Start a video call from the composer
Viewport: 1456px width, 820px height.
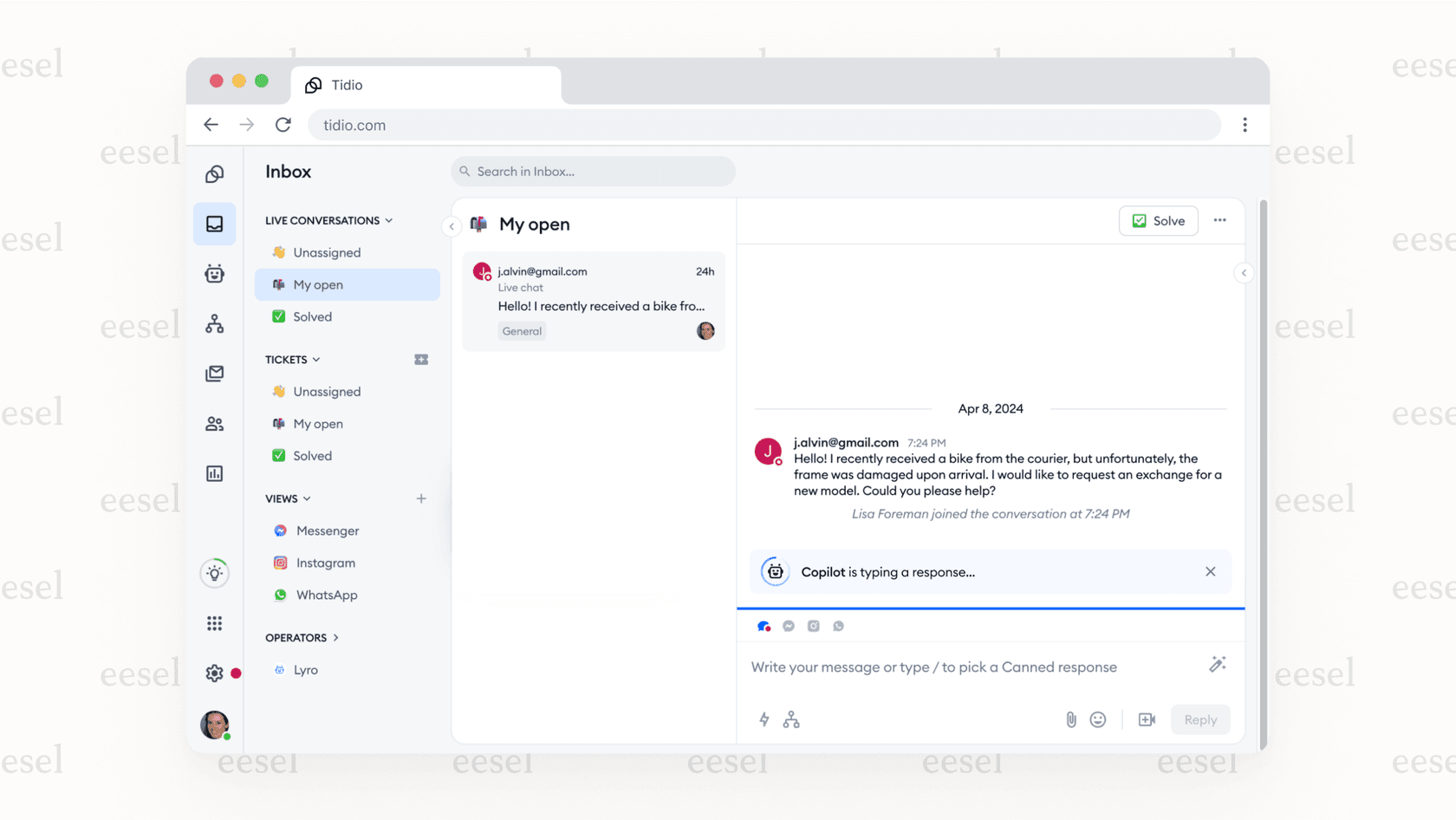click(1147, 719)
